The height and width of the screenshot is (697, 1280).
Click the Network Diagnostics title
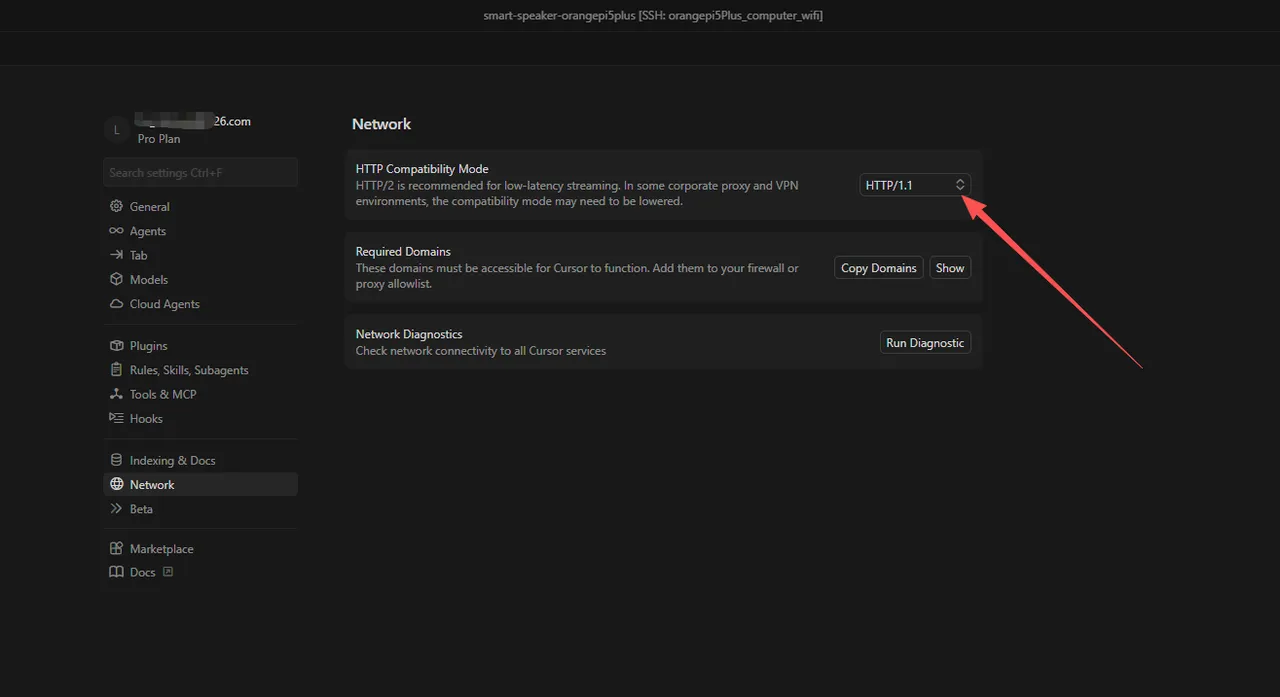[x=409, y=334]
